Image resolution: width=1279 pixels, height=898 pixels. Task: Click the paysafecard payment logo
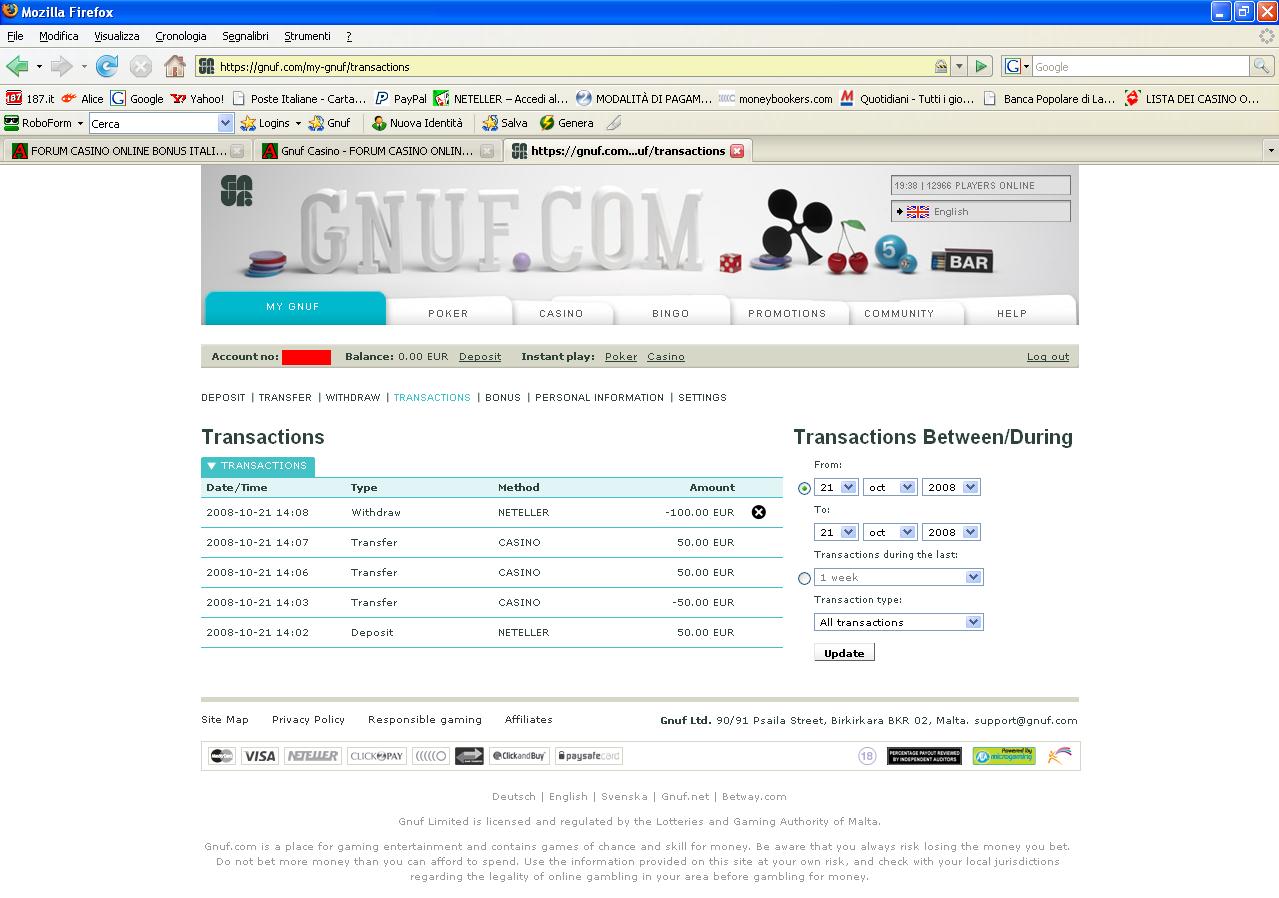[x=589, y=756]
